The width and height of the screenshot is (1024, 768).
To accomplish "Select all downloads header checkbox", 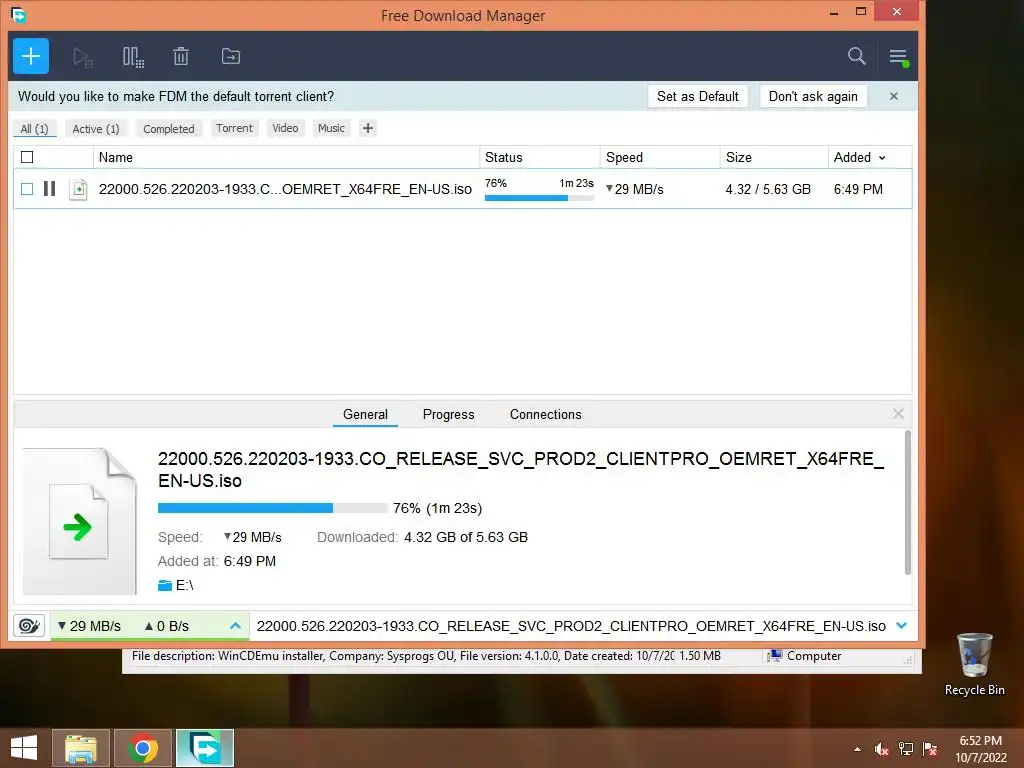I will (27, 157).
